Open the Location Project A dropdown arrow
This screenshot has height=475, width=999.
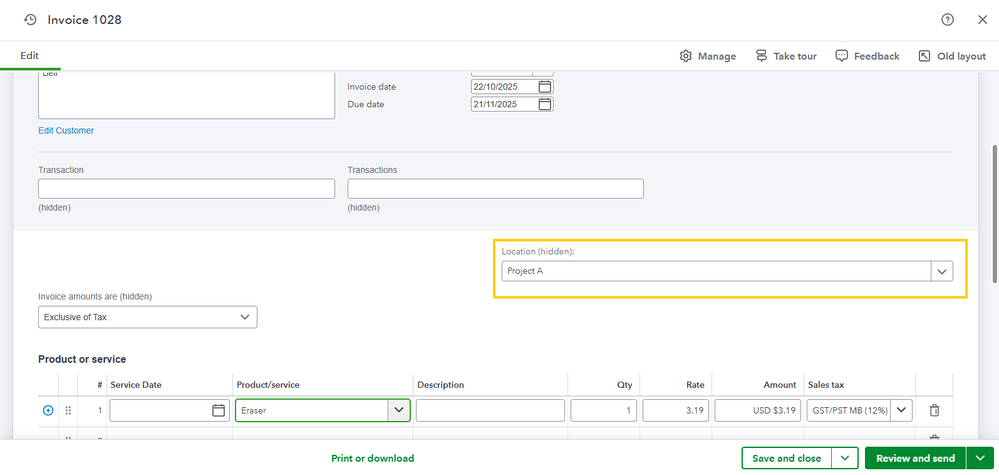942,271
